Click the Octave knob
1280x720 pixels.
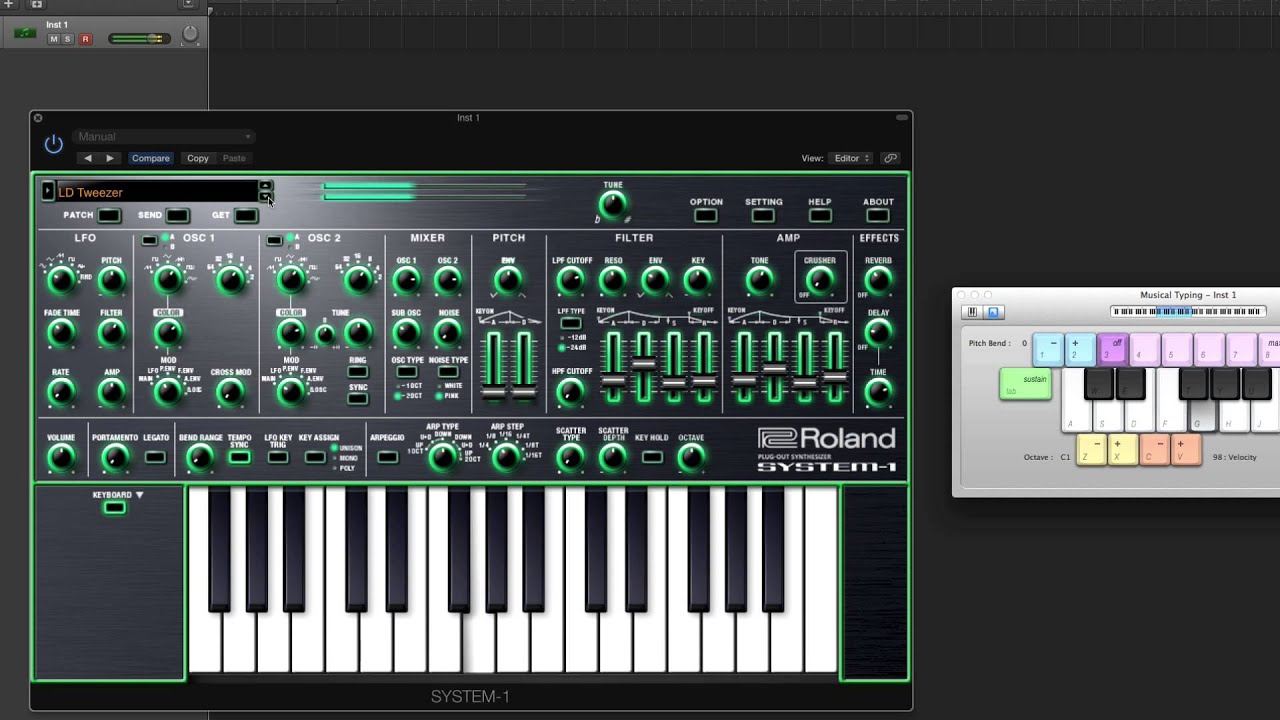(x=691, y=458)
